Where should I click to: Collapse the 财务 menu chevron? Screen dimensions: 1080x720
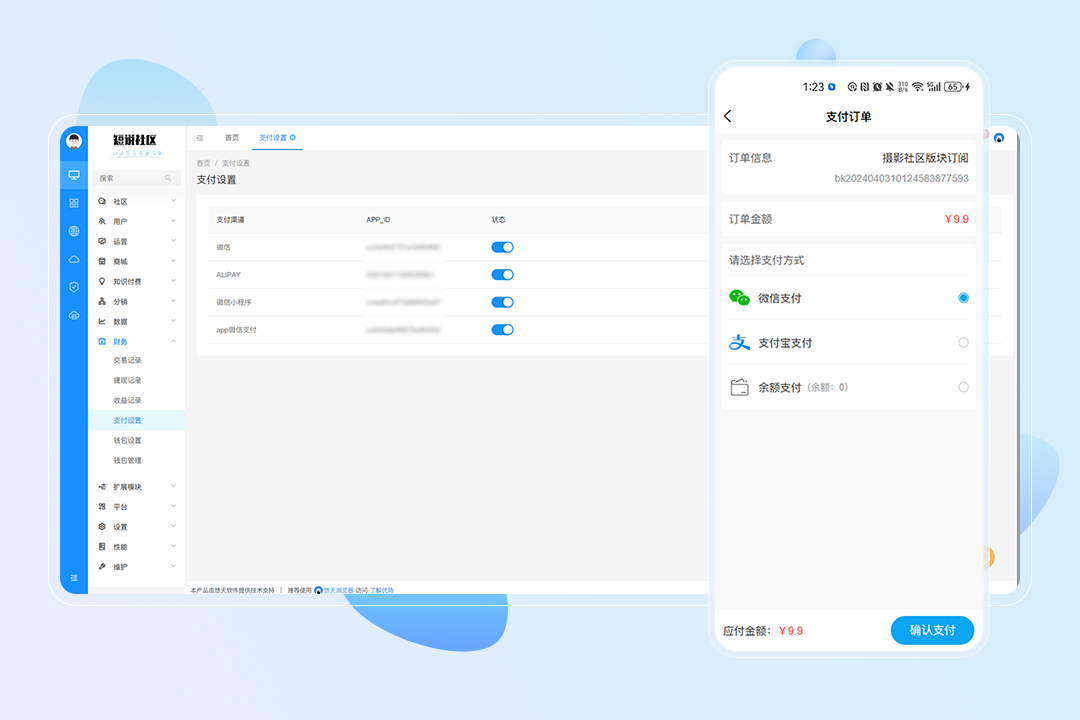(x=174, y=341)
